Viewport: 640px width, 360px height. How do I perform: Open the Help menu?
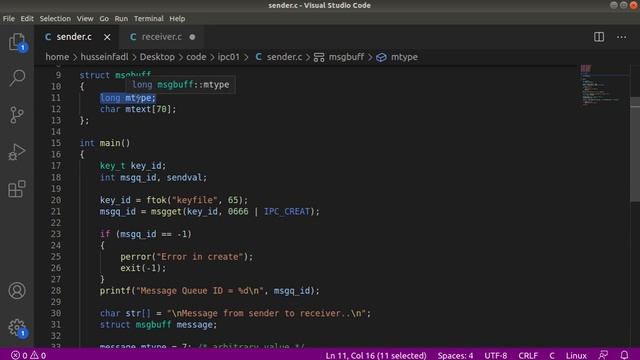click(177, 19)
